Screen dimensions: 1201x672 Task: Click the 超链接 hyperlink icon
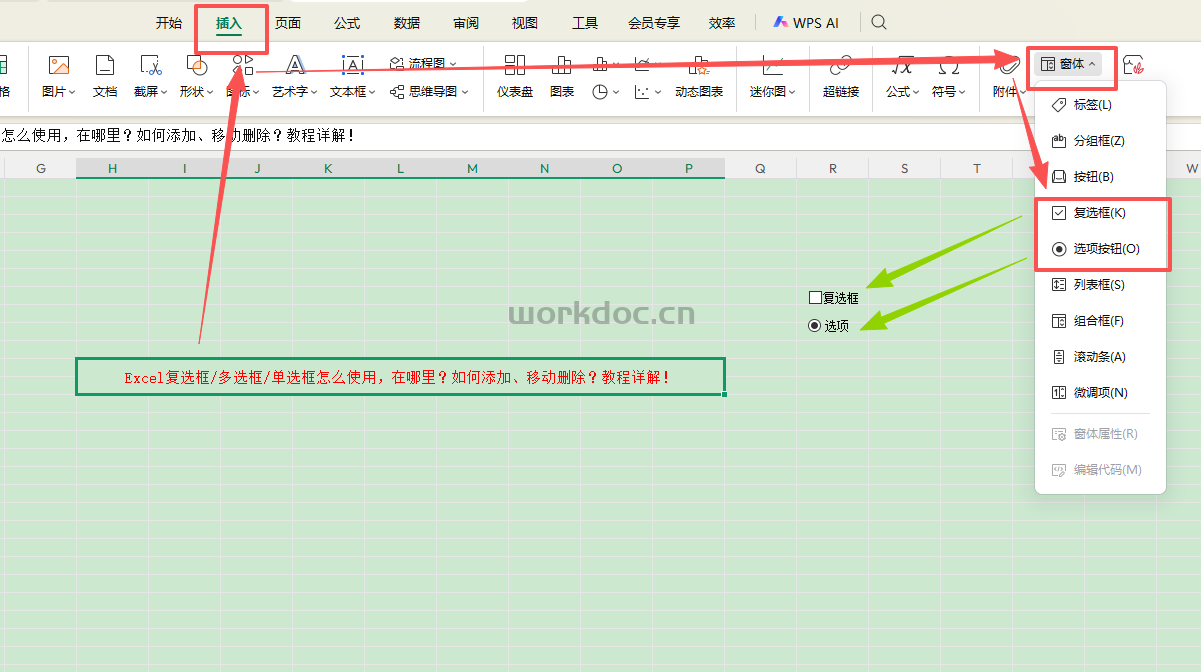tap(841, 66)
